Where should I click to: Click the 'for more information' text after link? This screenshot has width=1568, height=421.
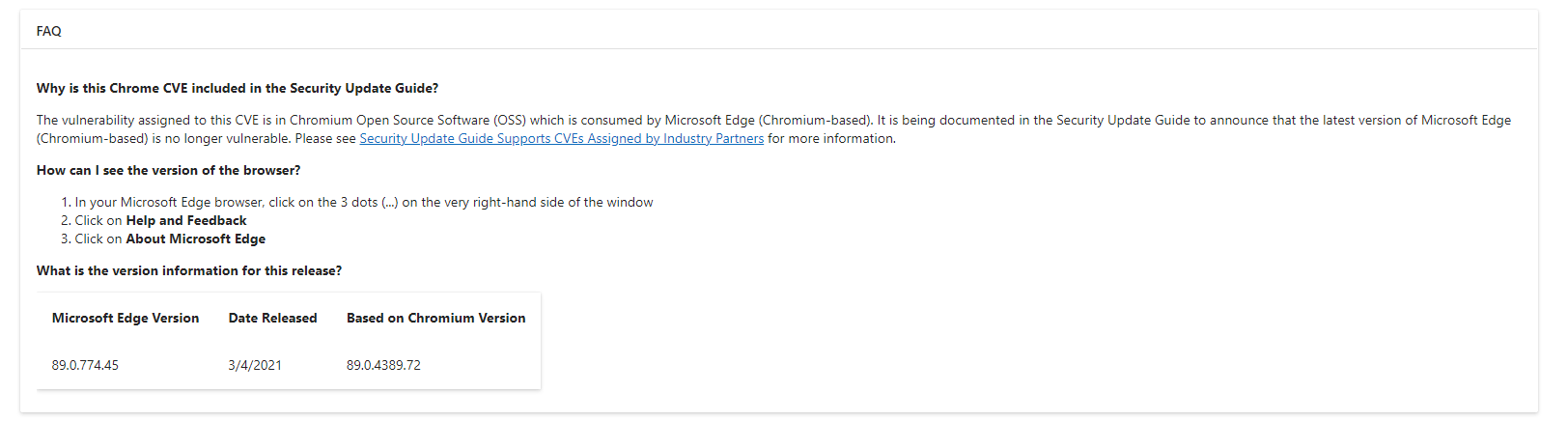831,139
